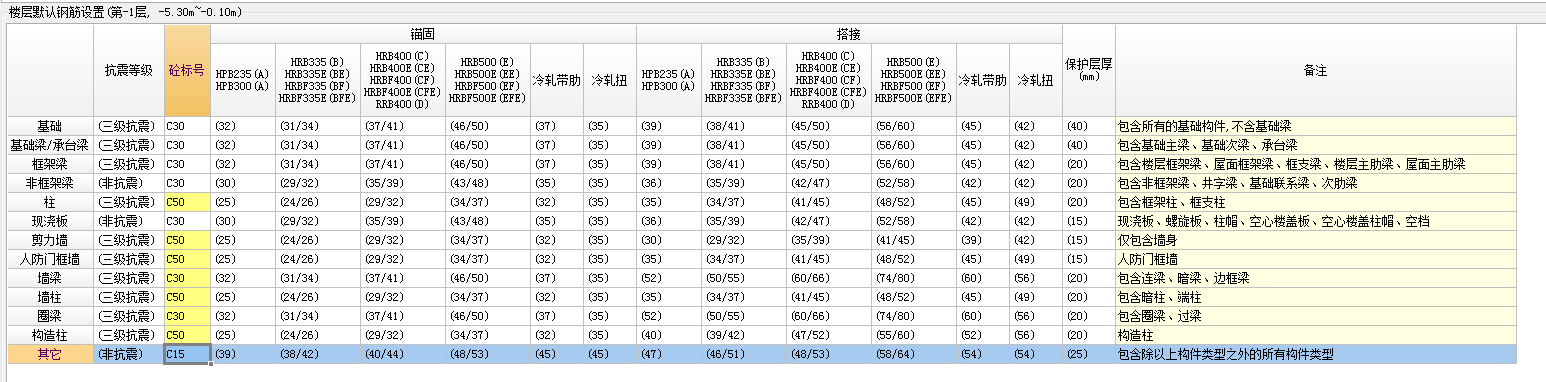1546x382 pixels.
Task: Open the C50 concrete grade cell for 人防门框墙
Action: tap(187, 259)
